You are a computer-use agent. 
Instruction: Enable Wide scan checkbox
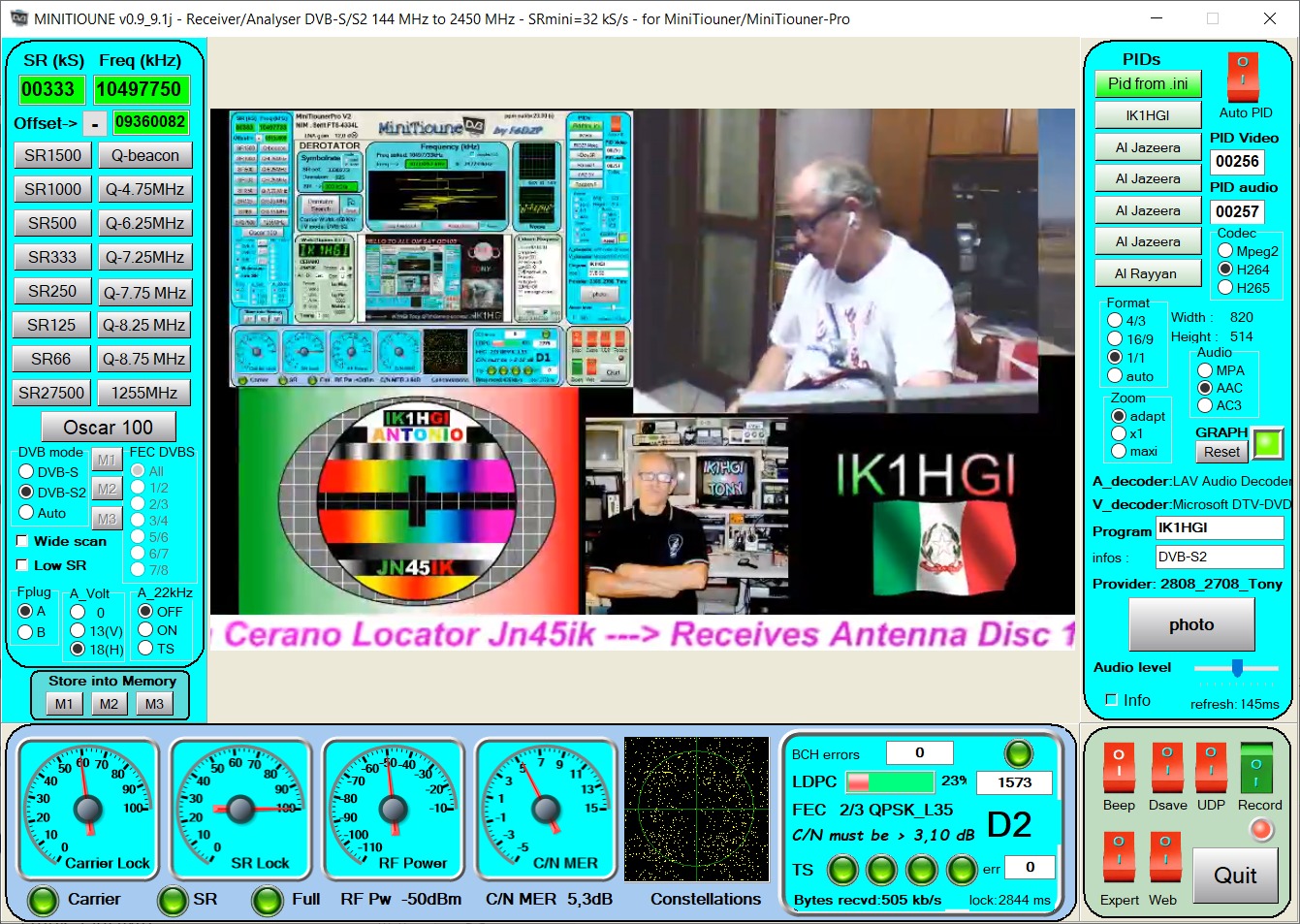point(22,541)
